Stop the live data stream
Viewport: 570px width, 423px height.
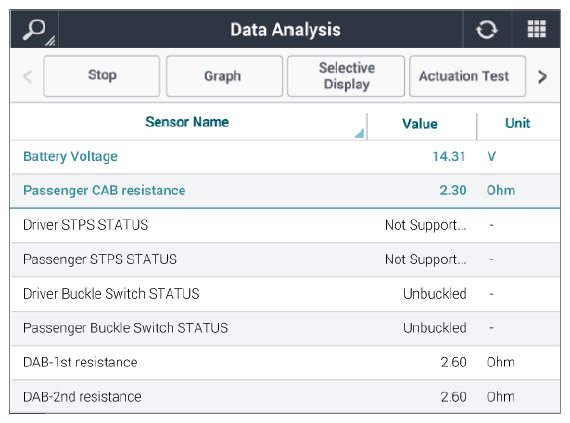102,76
